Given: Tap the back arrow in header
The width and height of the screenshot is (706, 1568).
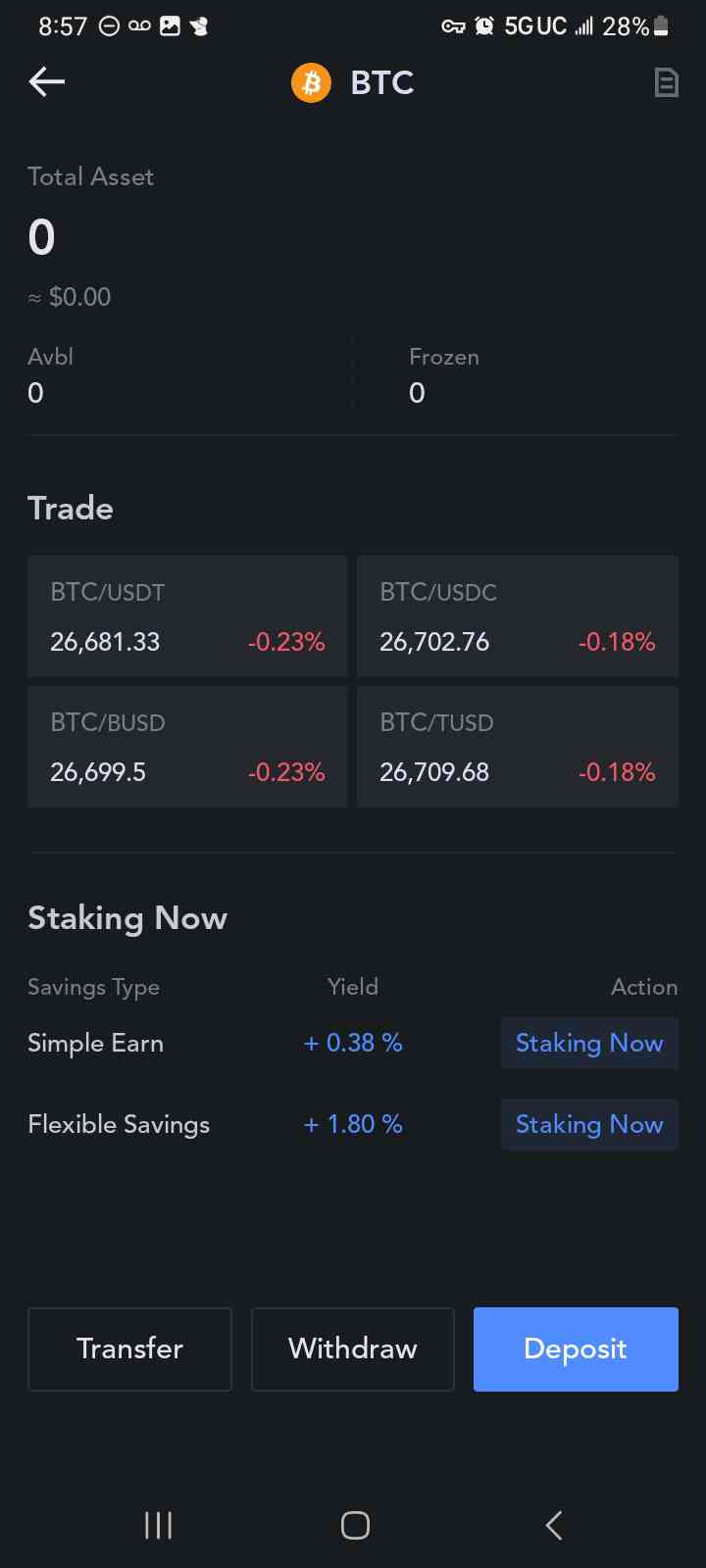Looking at the screenshot, I should click(46, 82).
